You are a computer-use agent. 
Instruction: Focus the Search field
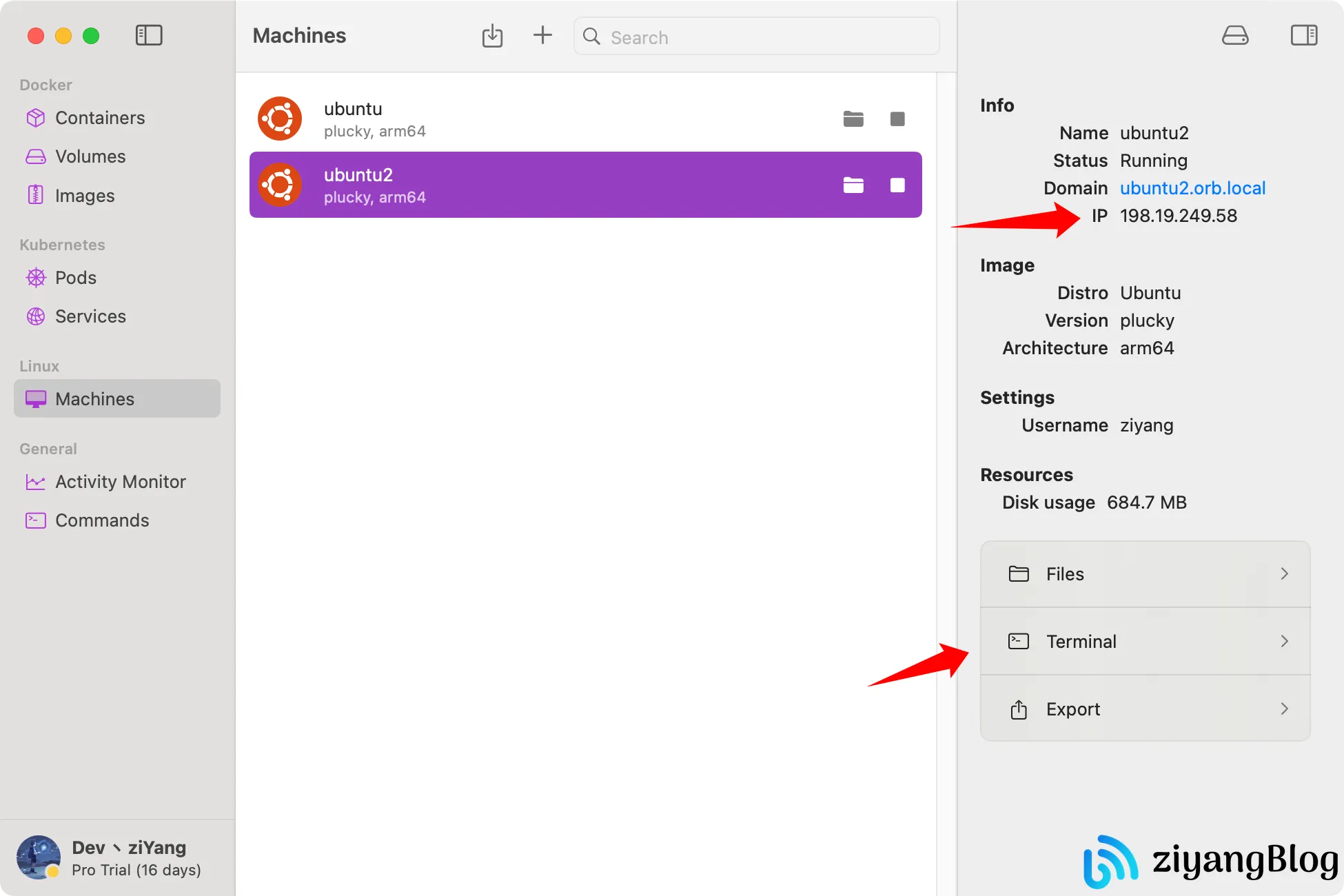click(756, 37)
